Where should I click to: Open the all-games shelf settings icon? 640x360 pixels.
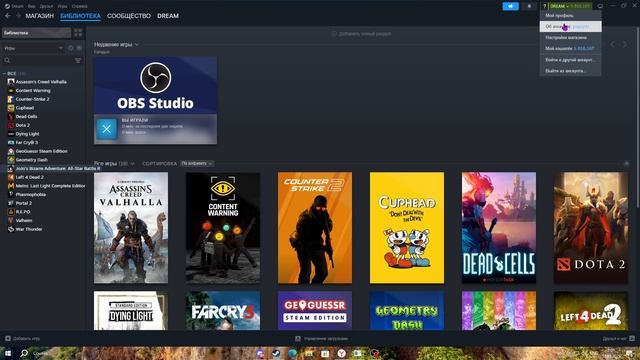626,164
